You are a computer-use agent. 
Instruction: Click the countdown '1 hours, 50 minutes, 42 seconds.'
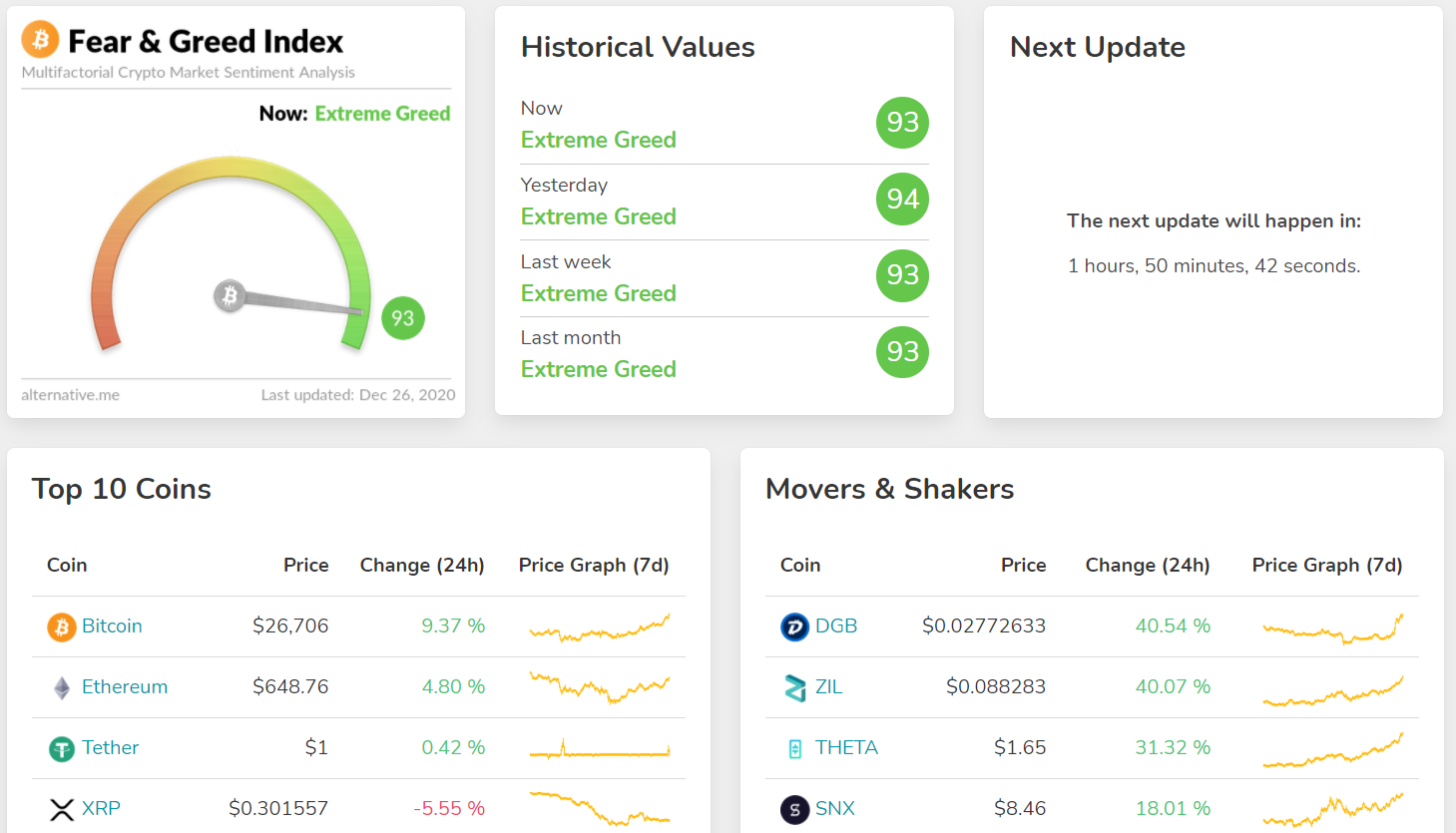[1213, 265]
